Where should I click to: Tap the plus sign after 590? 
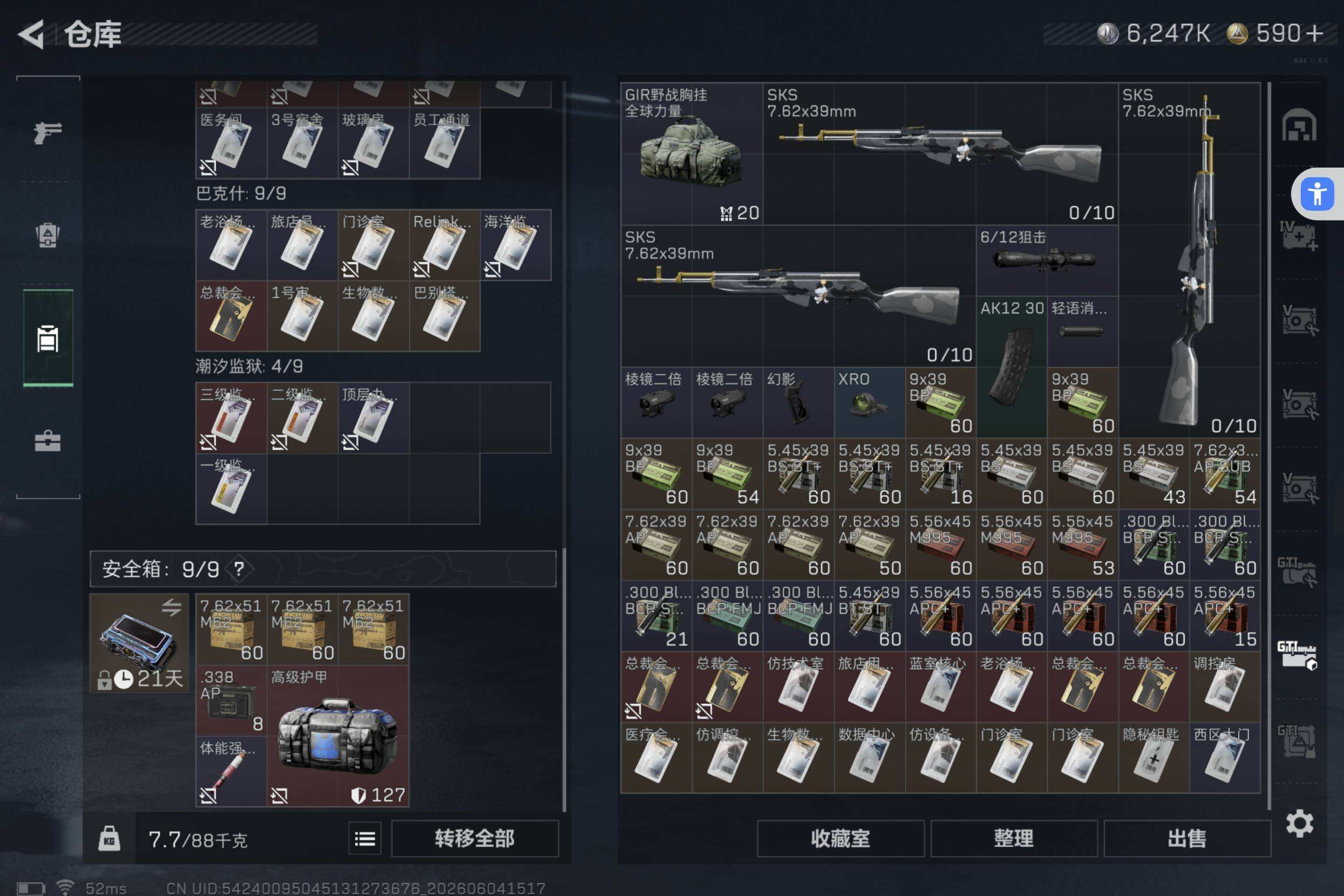click(1314, 34)
